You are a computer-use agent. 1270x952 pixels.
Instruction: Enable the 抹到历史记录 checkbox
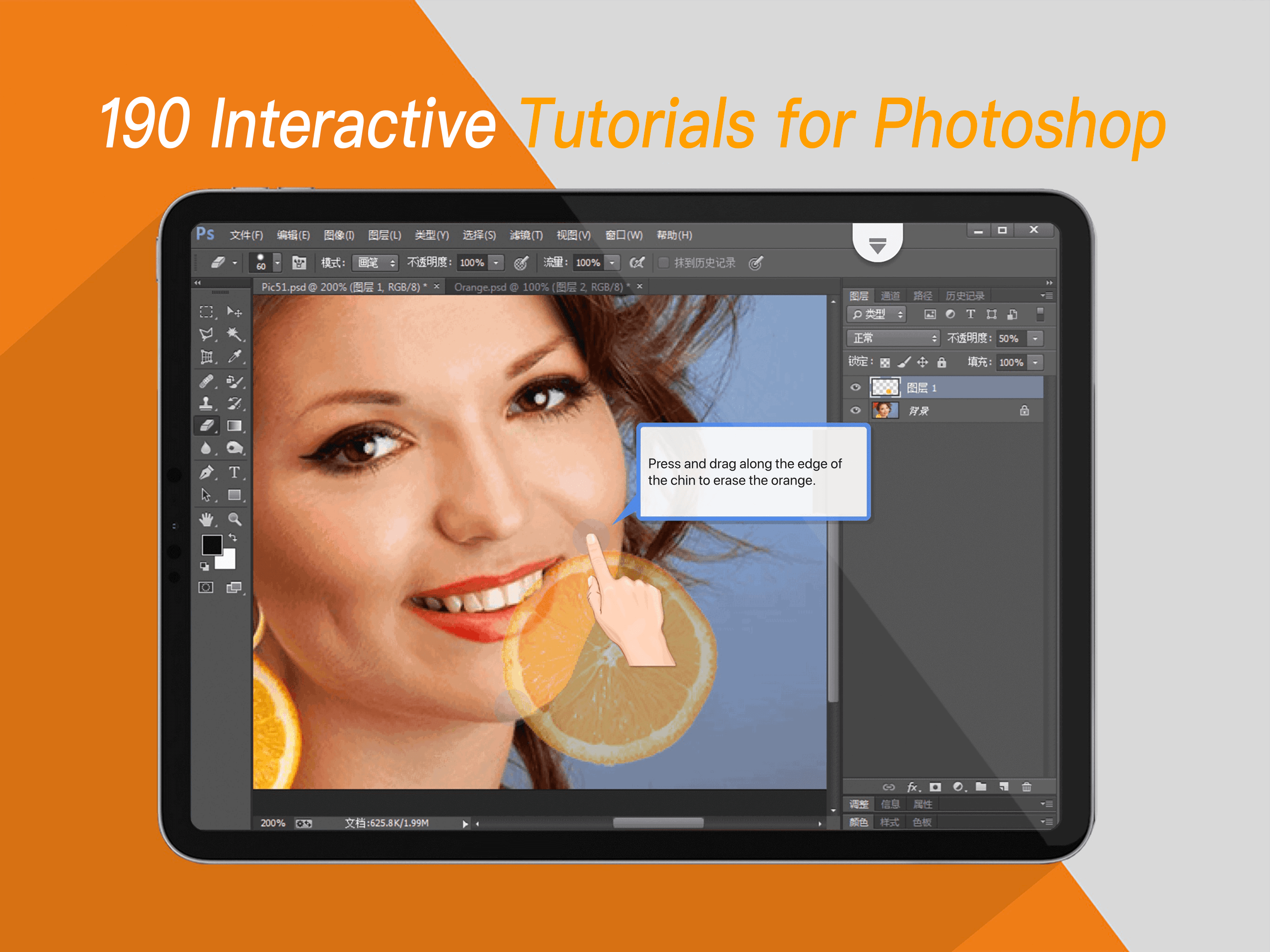663,263
